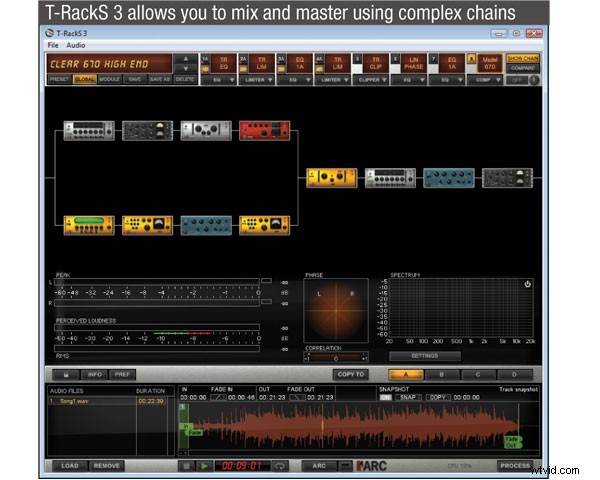Toggle the OFF bypass button
The image size is (600, 480).
[517, 80]
